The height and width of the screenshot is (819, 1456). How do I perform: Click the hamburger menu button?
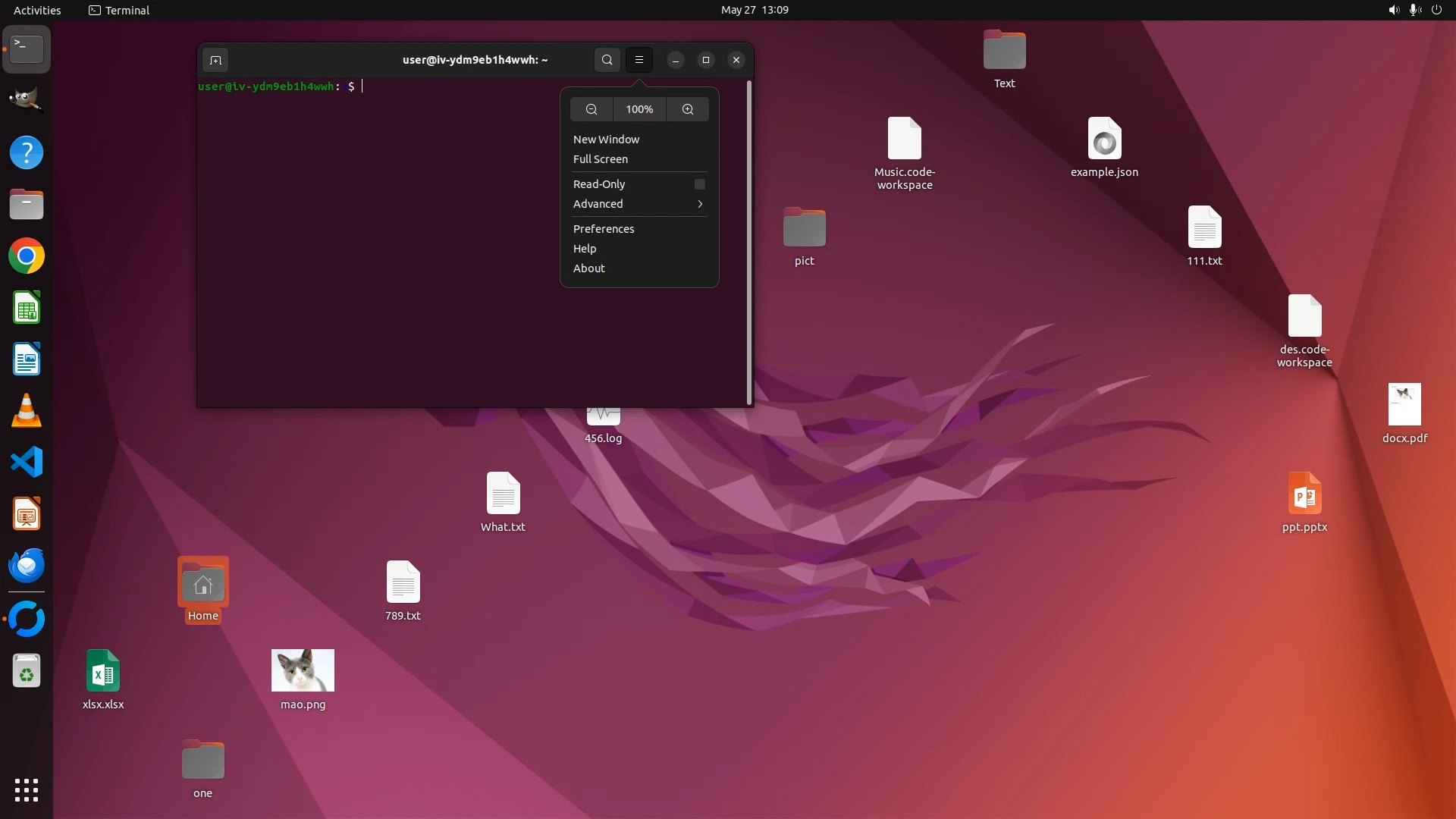click(639, 60)
